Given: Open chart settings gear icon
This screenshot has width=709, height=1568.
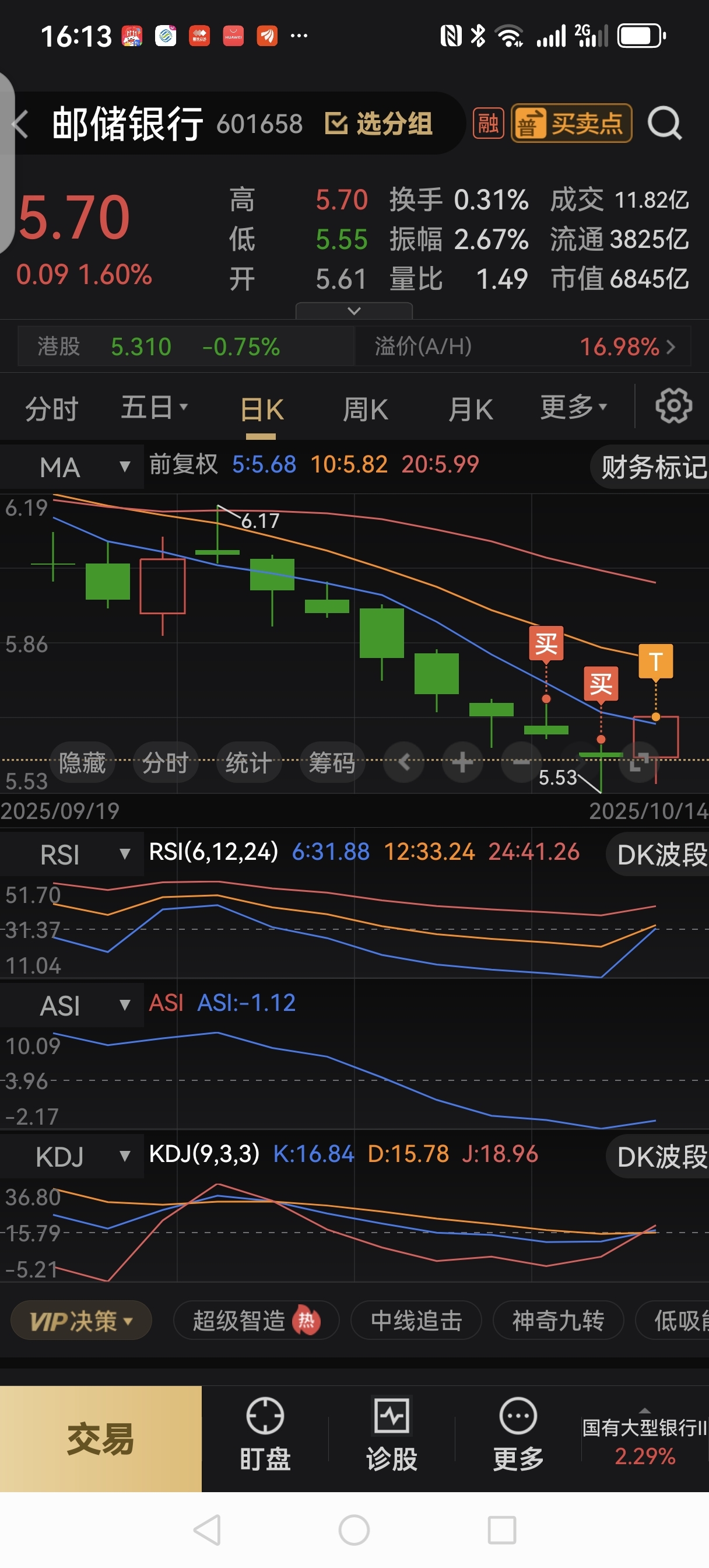Looking at the screenshot, I should click(x=673, y=406).
